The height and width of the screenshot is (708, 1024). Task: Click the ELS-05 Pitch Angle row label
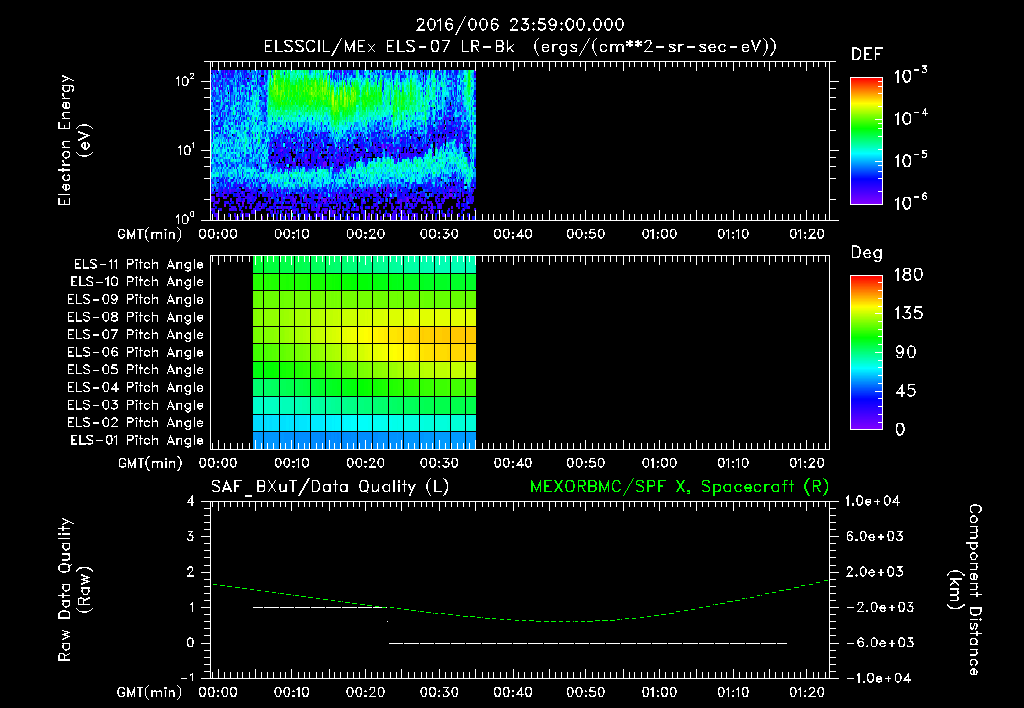(136, 370)
